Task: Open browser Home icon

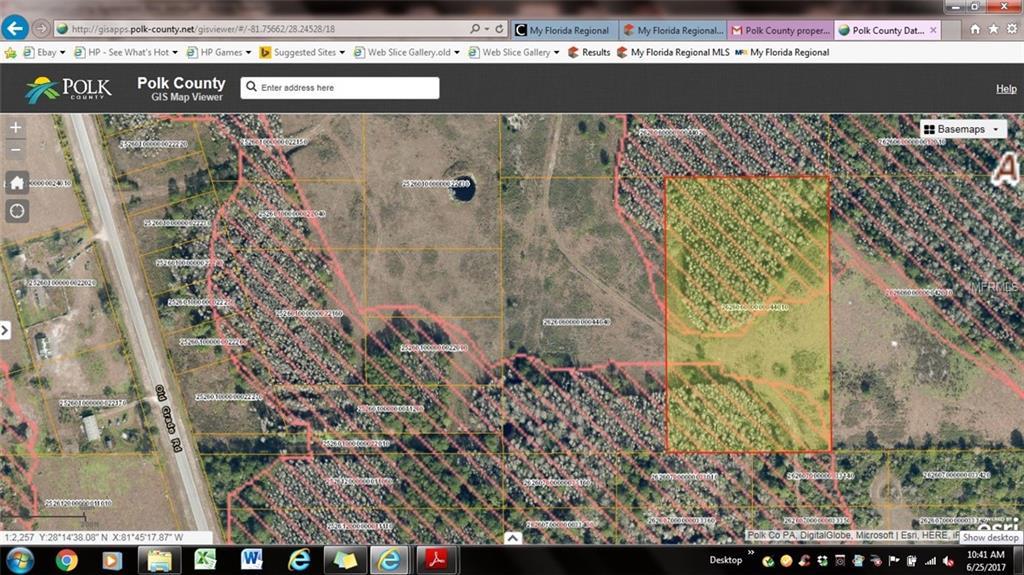Action: tap(975, 29)
